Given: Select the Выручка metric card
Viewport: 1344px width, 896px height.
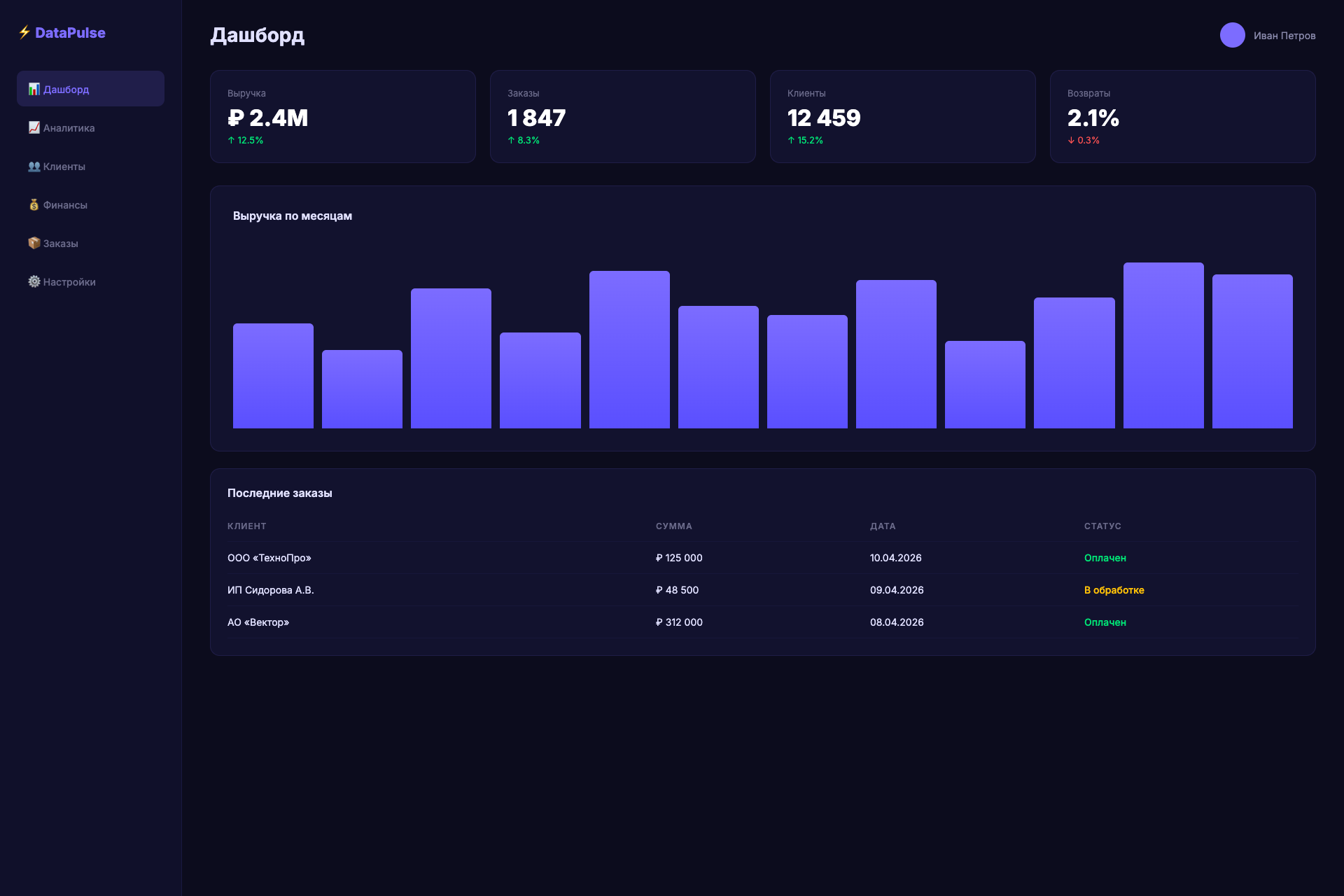Looking at the screenshot, I should coord(342,116).
